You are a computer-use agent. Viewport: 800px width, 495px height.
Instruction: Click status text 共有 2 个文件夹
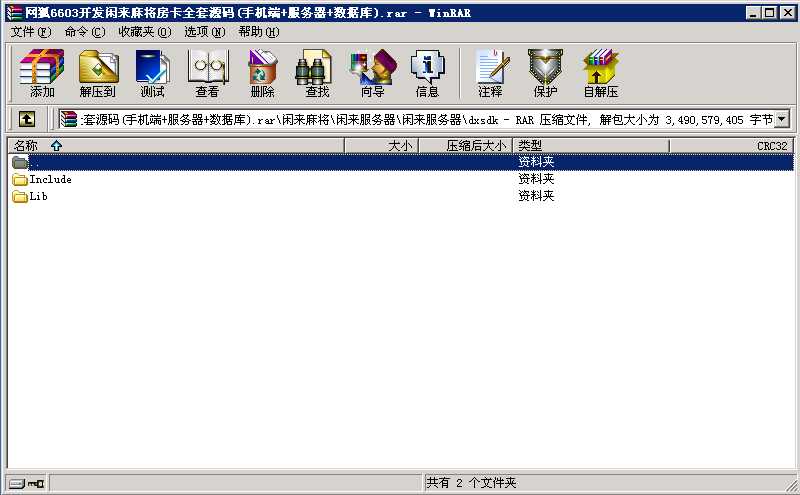click(471, 483)
